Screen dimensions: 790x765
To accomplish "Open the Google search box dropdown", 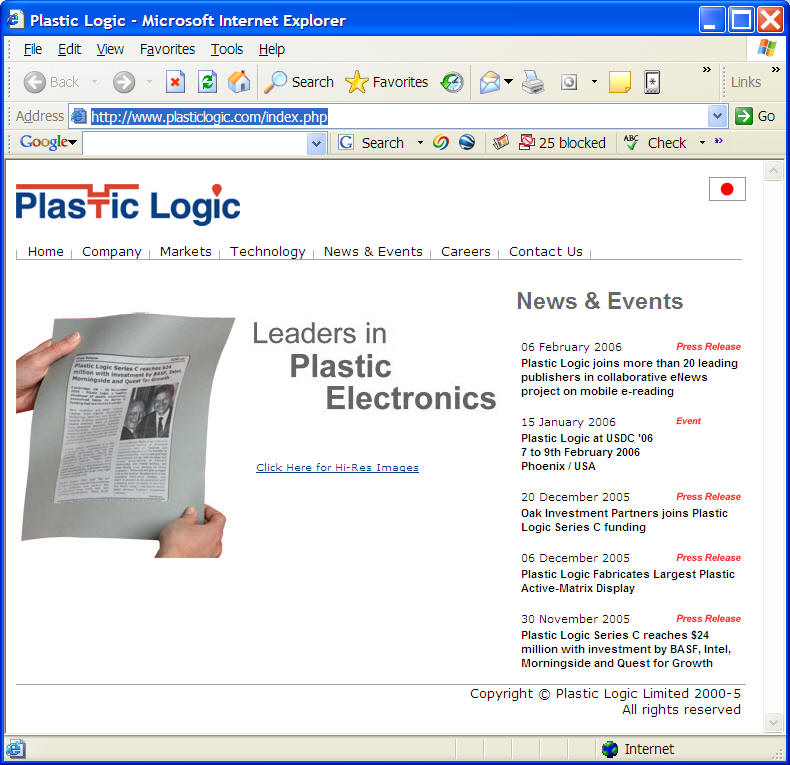I will (x=316, y=143).
